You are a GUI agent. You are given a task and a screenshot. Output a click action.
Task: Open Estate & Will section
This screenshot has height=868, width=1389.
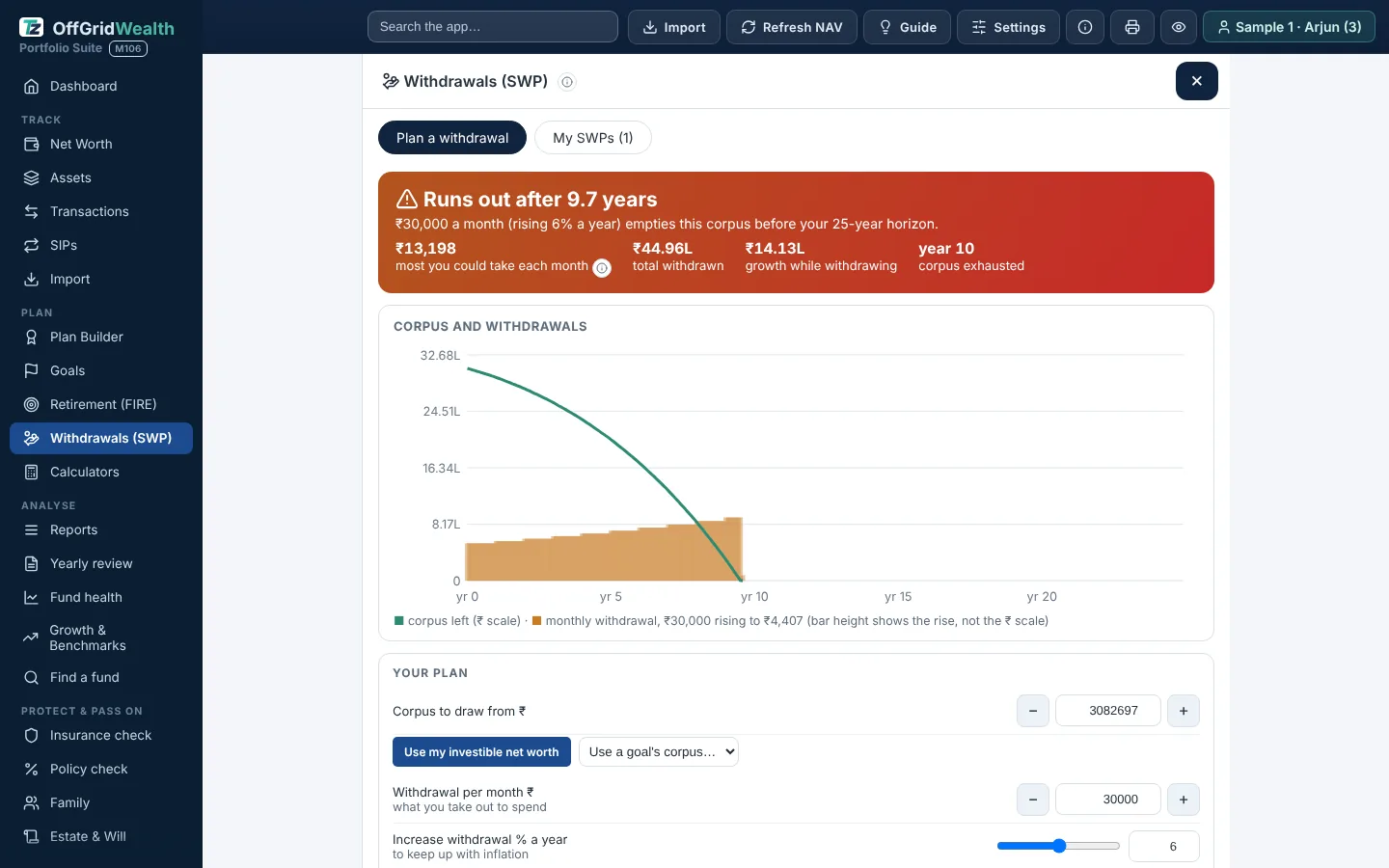[x=101, y=836]
